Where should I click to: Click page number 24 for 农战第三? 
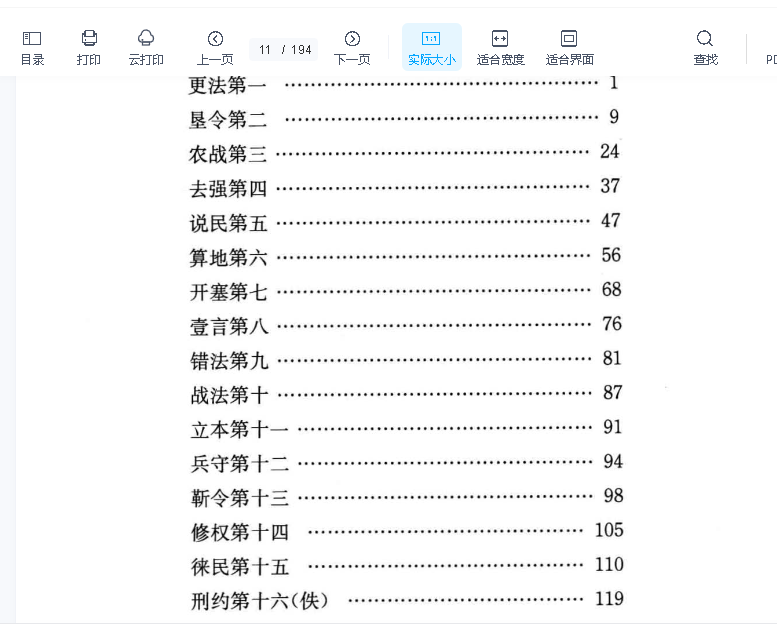point(610,152)
